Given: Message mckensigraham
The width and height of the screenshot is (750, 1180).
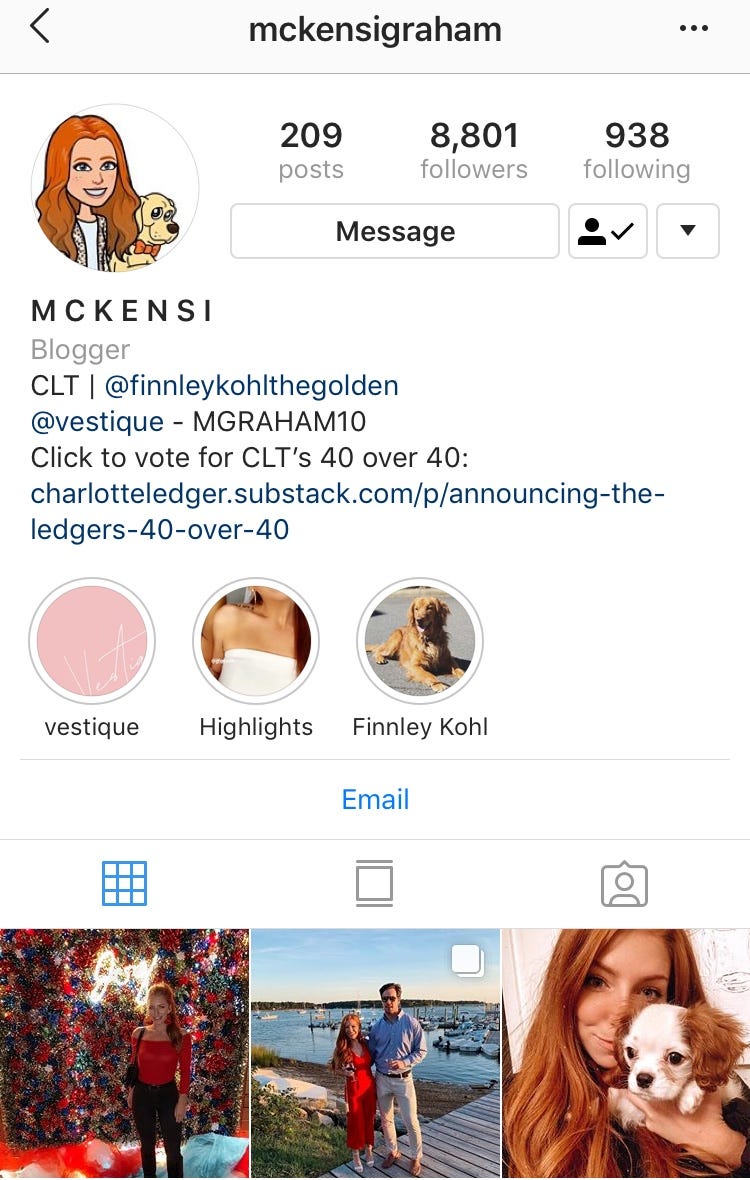Looking at the screenshot, I should 395,231.
